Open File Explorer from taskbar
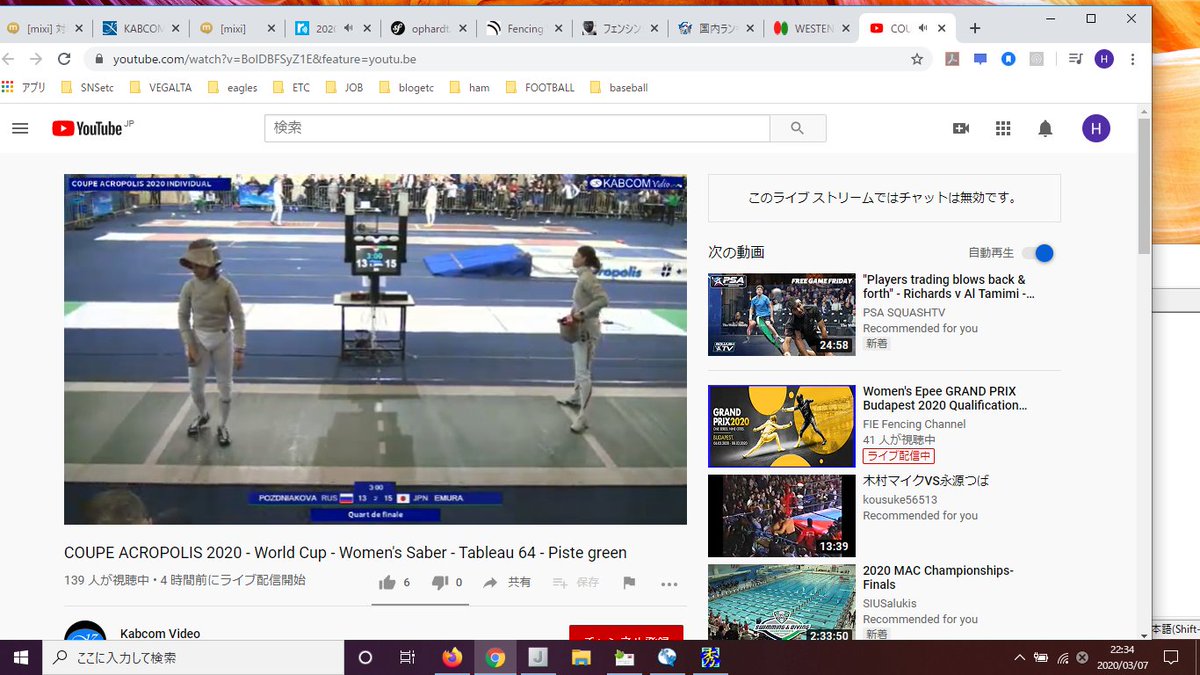The width and height of the screenshot is (1200, 675). [x=581, y=657]
